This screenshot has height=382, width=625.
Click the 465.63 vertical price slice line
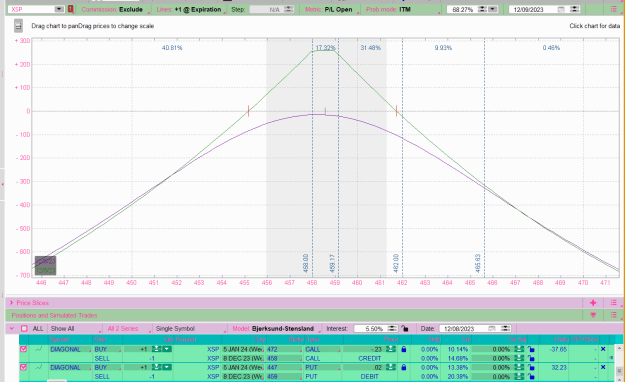tap(484, 159)
